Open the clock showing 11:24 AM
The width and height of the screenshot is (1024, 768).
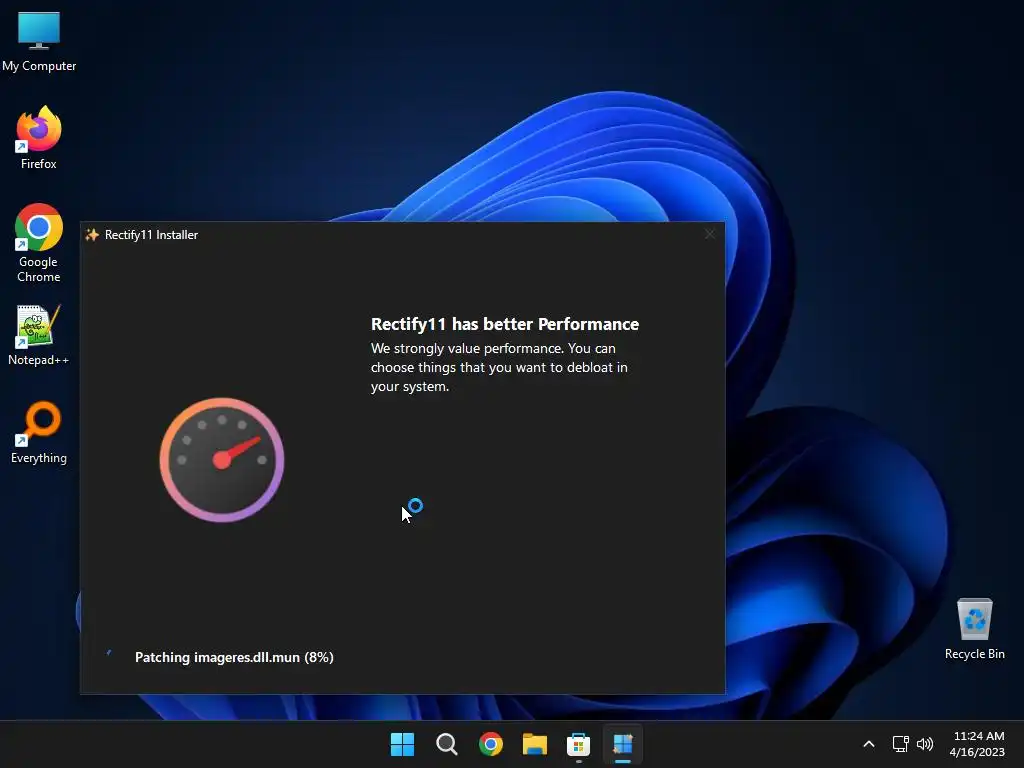coord(978,744)
